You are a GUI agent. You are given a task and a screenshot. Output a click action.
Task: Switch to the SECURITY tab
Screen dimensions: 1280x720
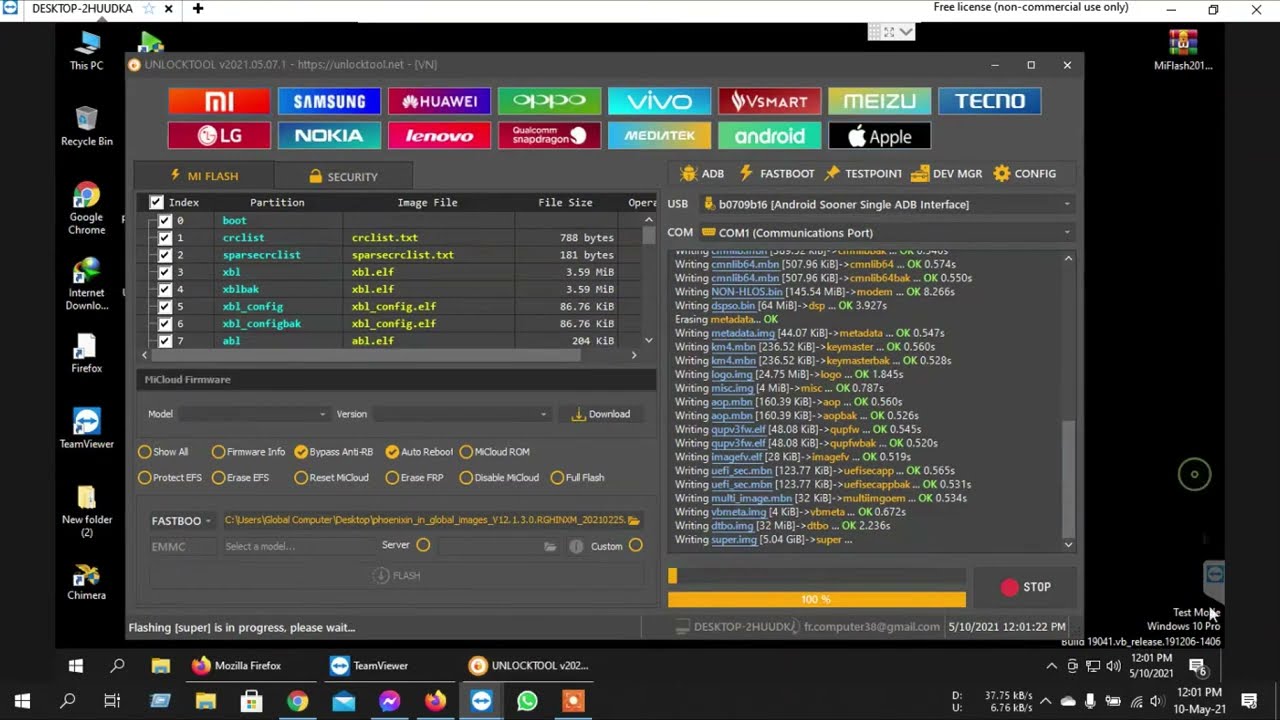[343, 176]
